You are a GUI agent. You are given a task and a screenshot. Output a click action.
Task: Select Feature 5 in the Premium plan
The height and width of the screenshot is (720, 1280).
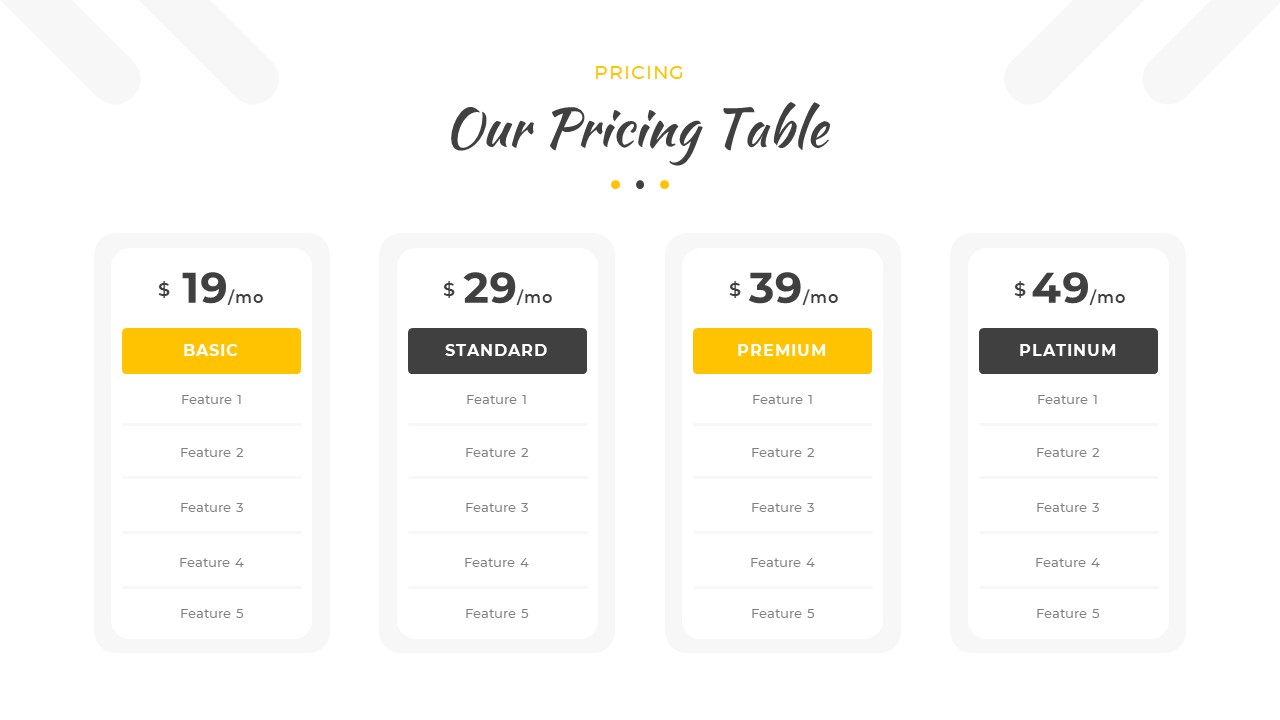tap(783, 614)
